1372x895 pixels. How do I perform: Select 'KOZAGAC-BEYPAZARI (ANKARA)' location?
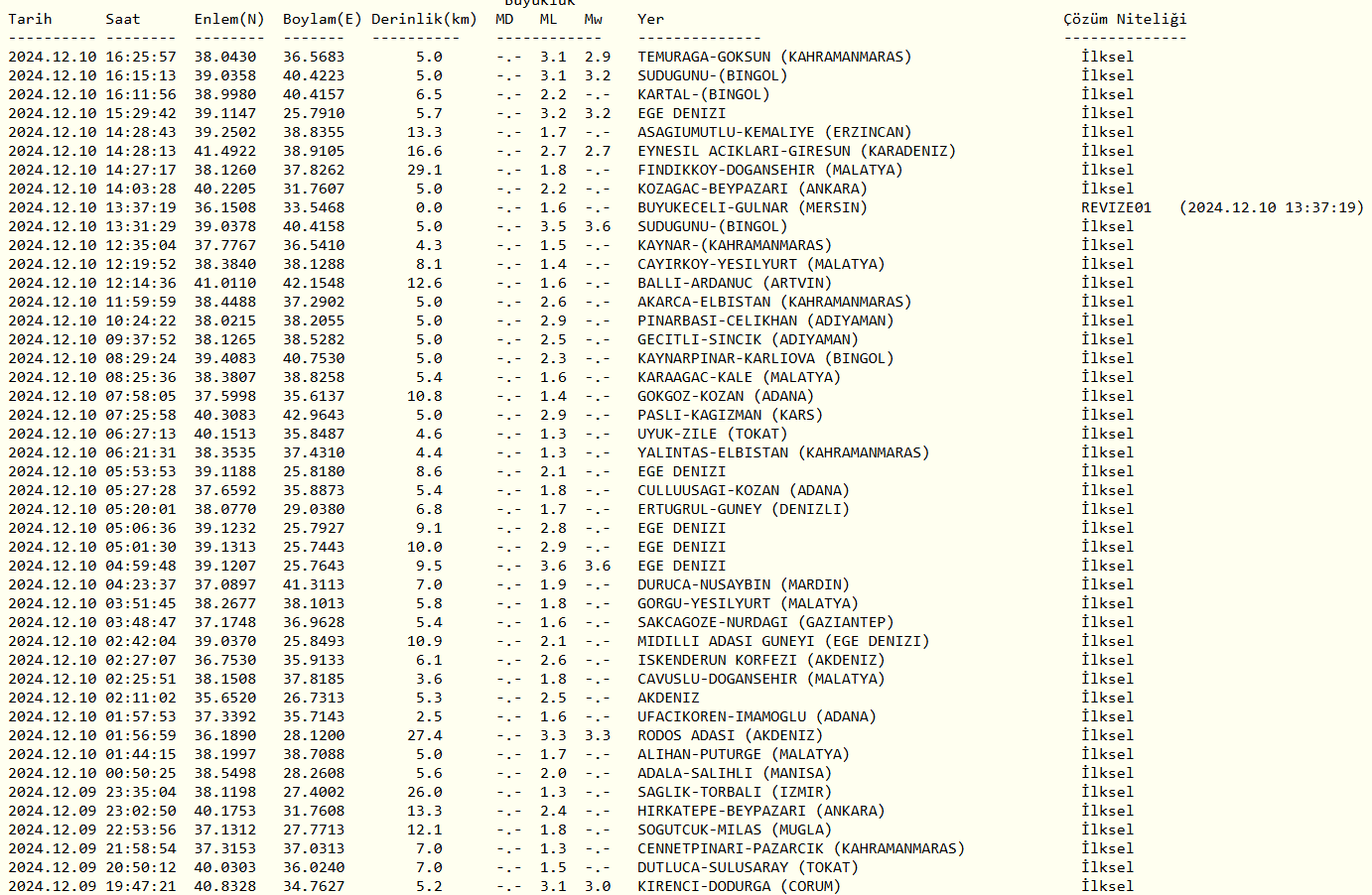(x=753, y=189)
